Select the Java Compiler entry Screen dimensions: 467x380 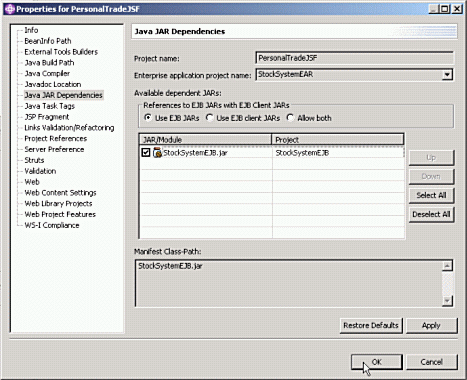tap(47, 74)
